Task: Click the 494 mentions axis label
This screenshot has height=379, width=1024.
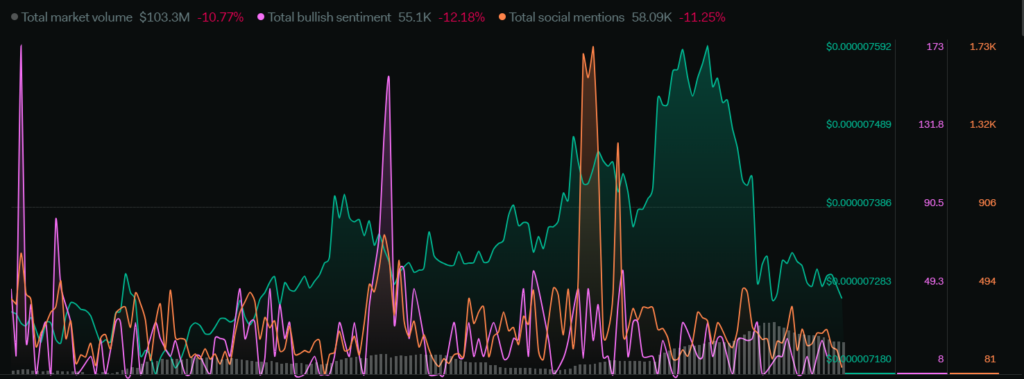Action: [987, 281]
